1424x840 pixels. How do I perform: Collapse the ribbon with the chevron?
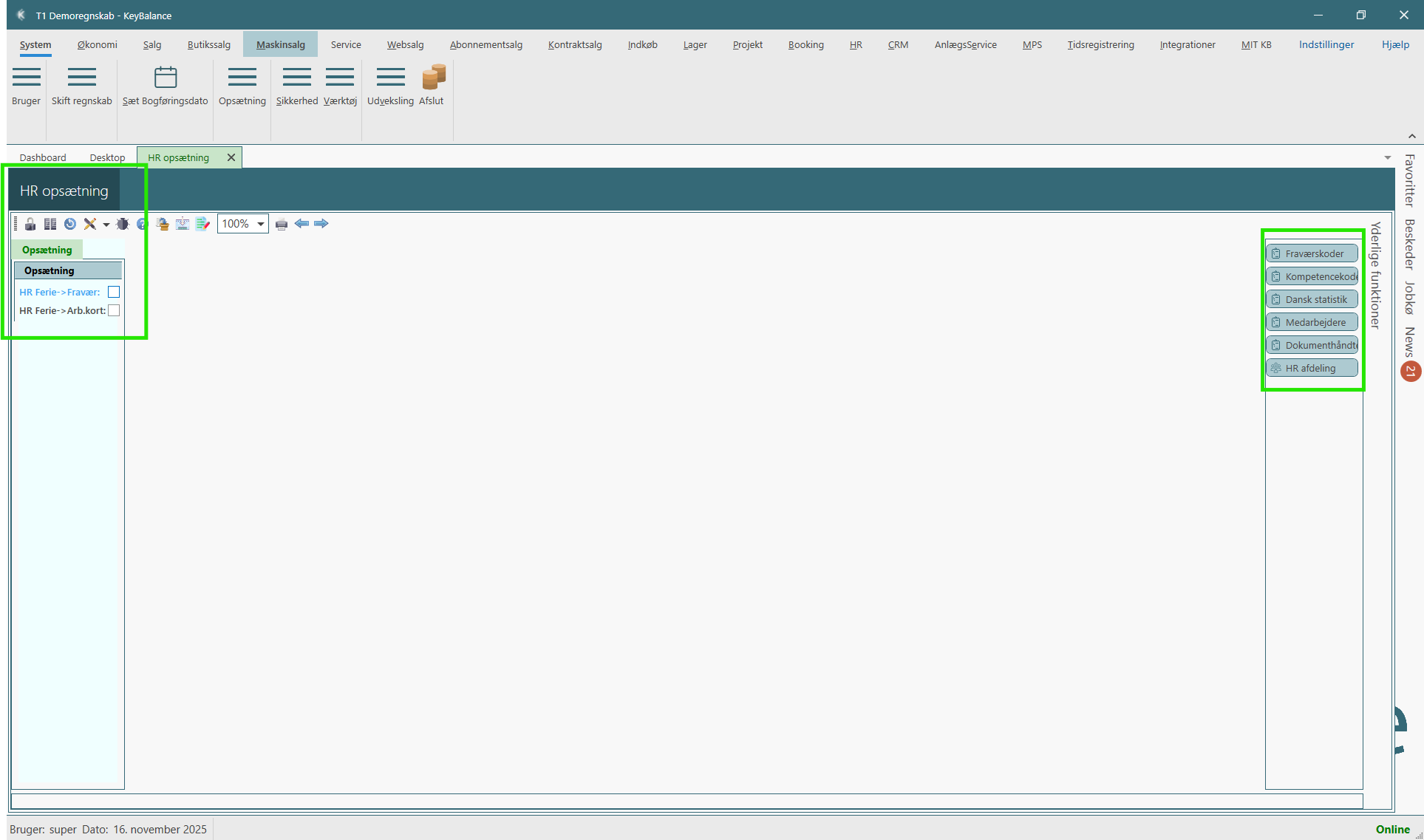click(x=1411, y=136)
